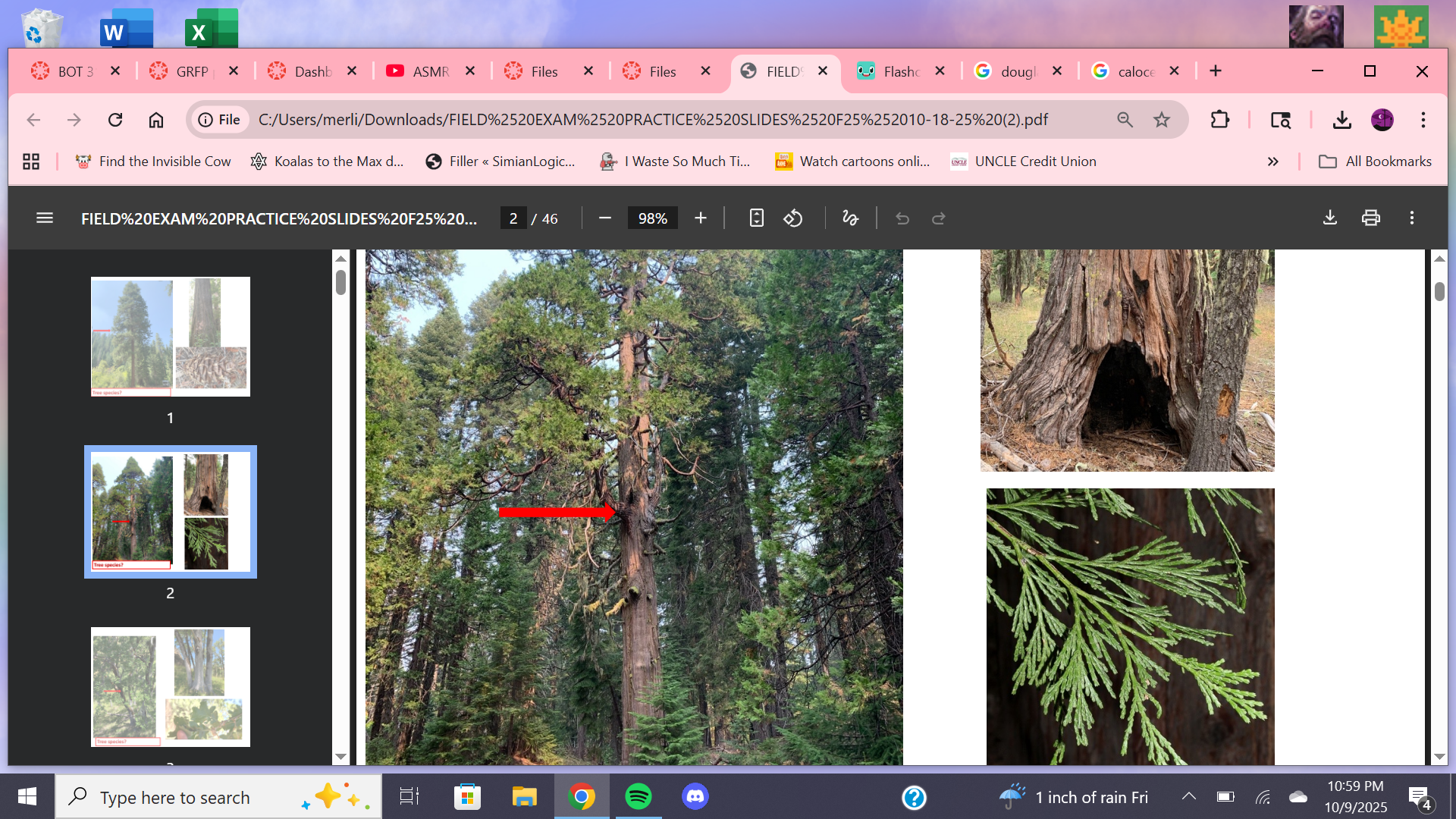Select the draw annotation tool
Viewport: 1456px width, 819px height.
click(x=850, y=218)
